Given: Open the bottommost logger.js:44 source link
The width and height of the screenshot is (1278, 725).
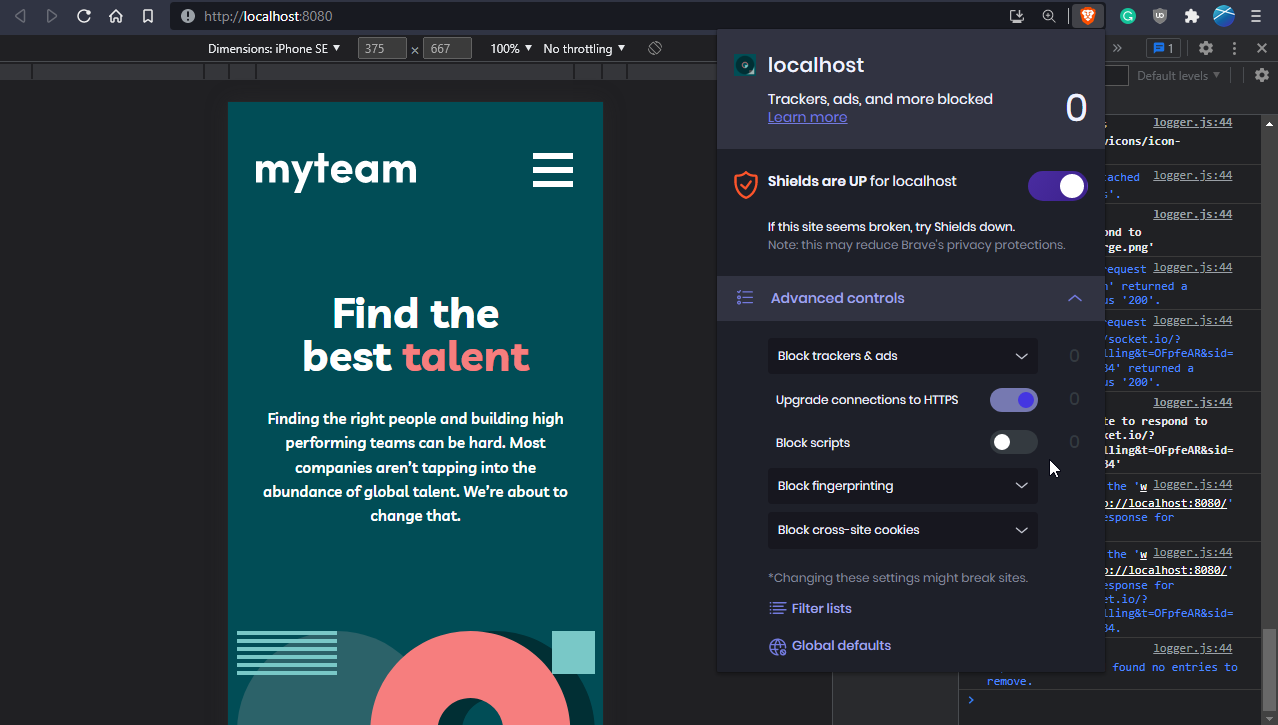Looking at the screenshot, I should (x=1192, y=649).
